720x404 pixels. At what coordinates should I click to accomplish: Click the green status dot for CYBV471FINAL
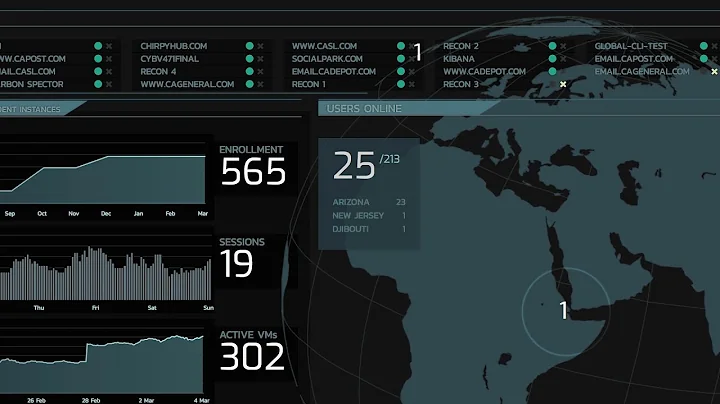[x=249, y=59]
